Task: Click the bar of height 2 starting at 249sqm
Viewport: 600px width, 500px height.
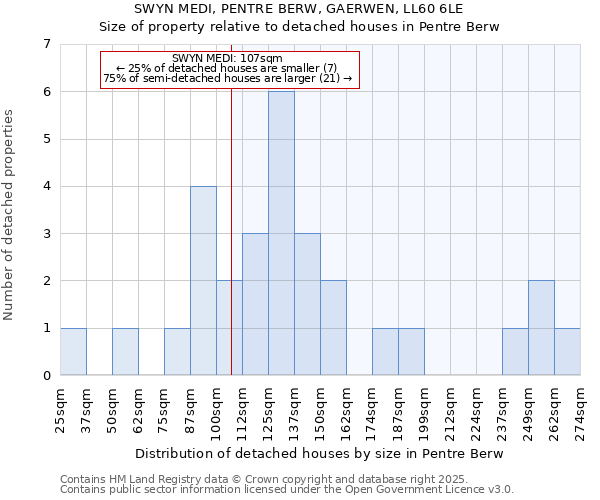Action: tap(541, 327)
